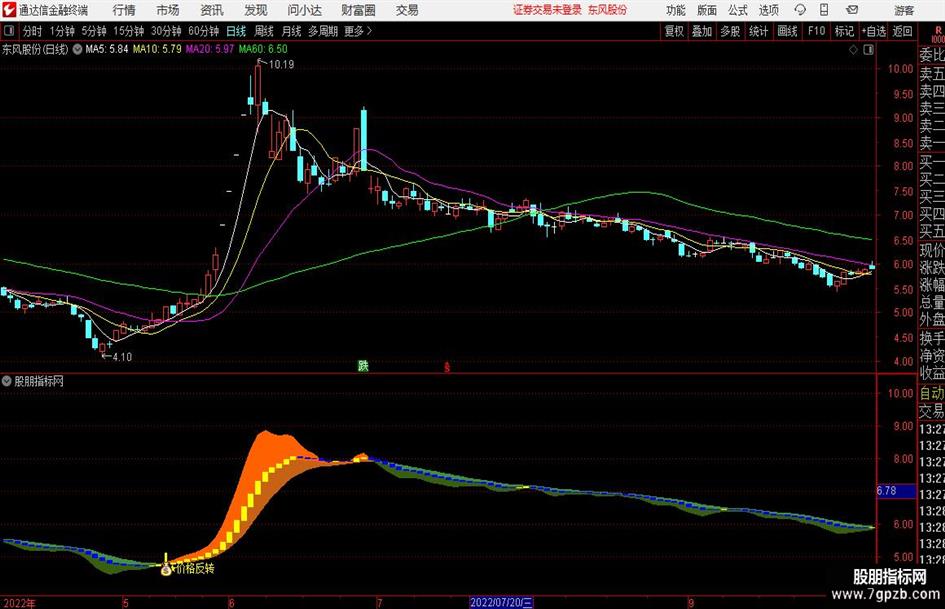Open the 选项 menu
The width and height of the screenshot is (945, 609).
pos(768,10)
